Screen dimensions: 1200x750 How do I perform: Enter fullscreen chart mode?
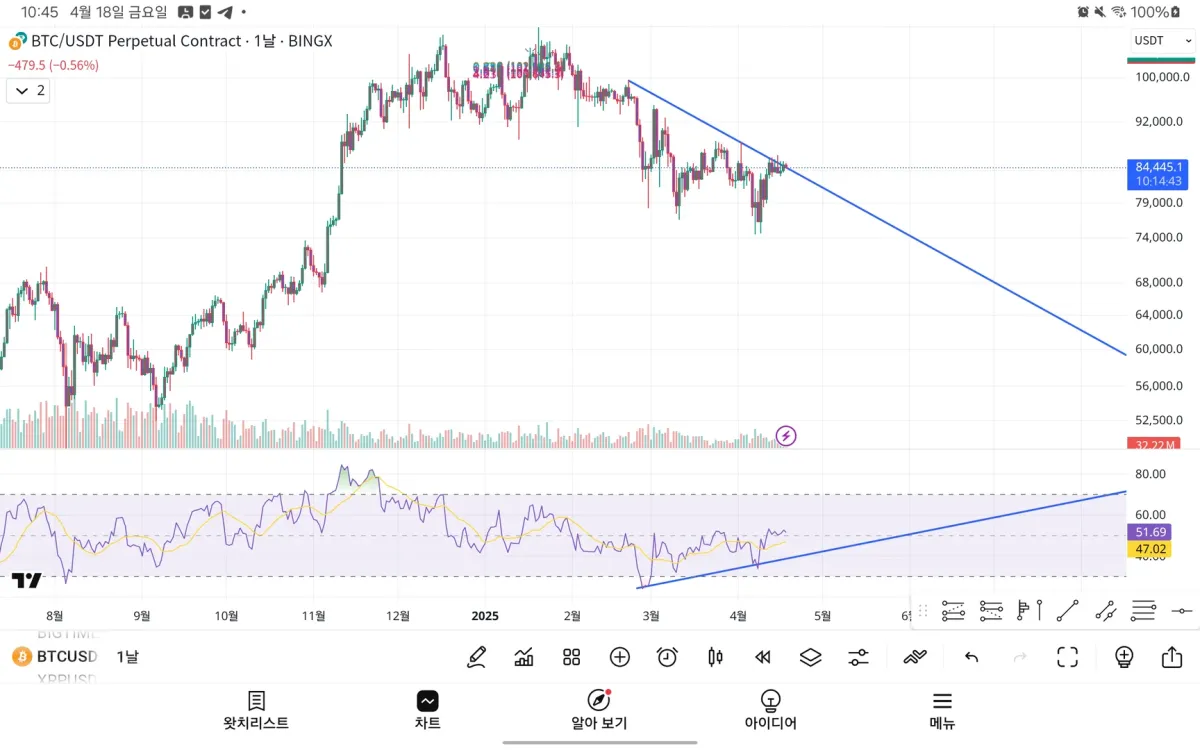(1067, 657)
